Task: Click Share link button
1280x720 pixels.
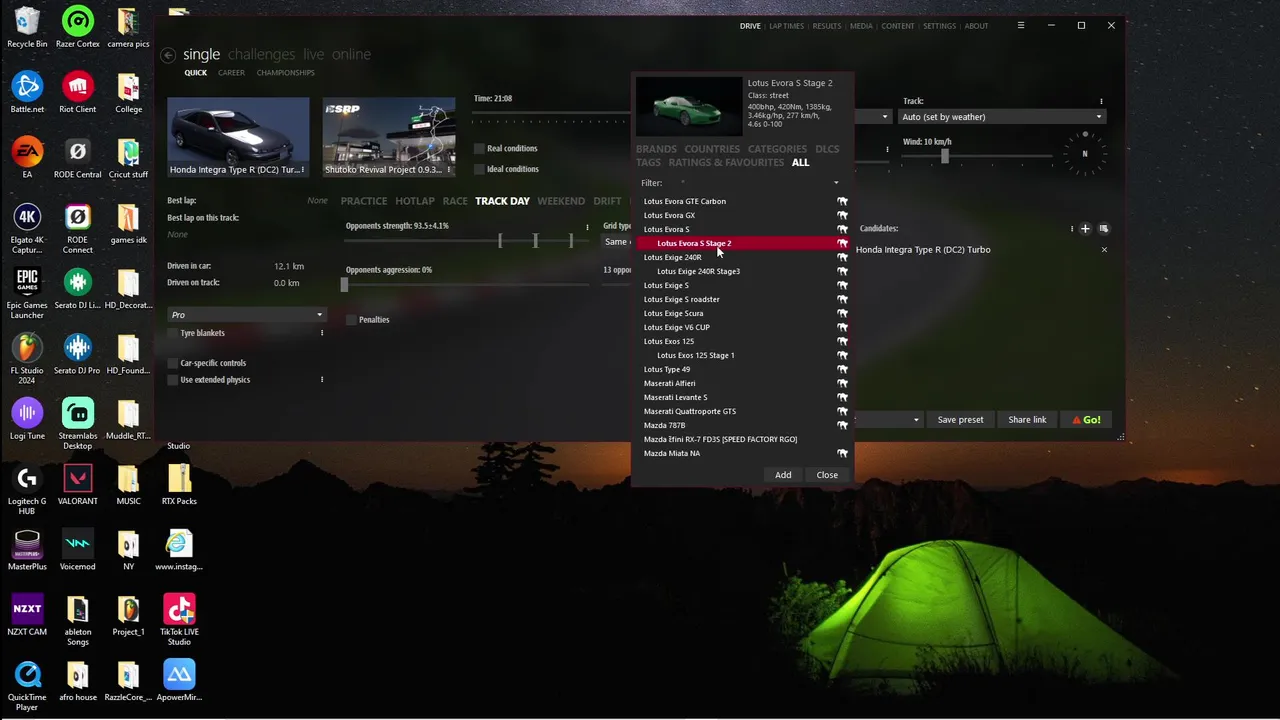Action: [x=1027, y=420]
